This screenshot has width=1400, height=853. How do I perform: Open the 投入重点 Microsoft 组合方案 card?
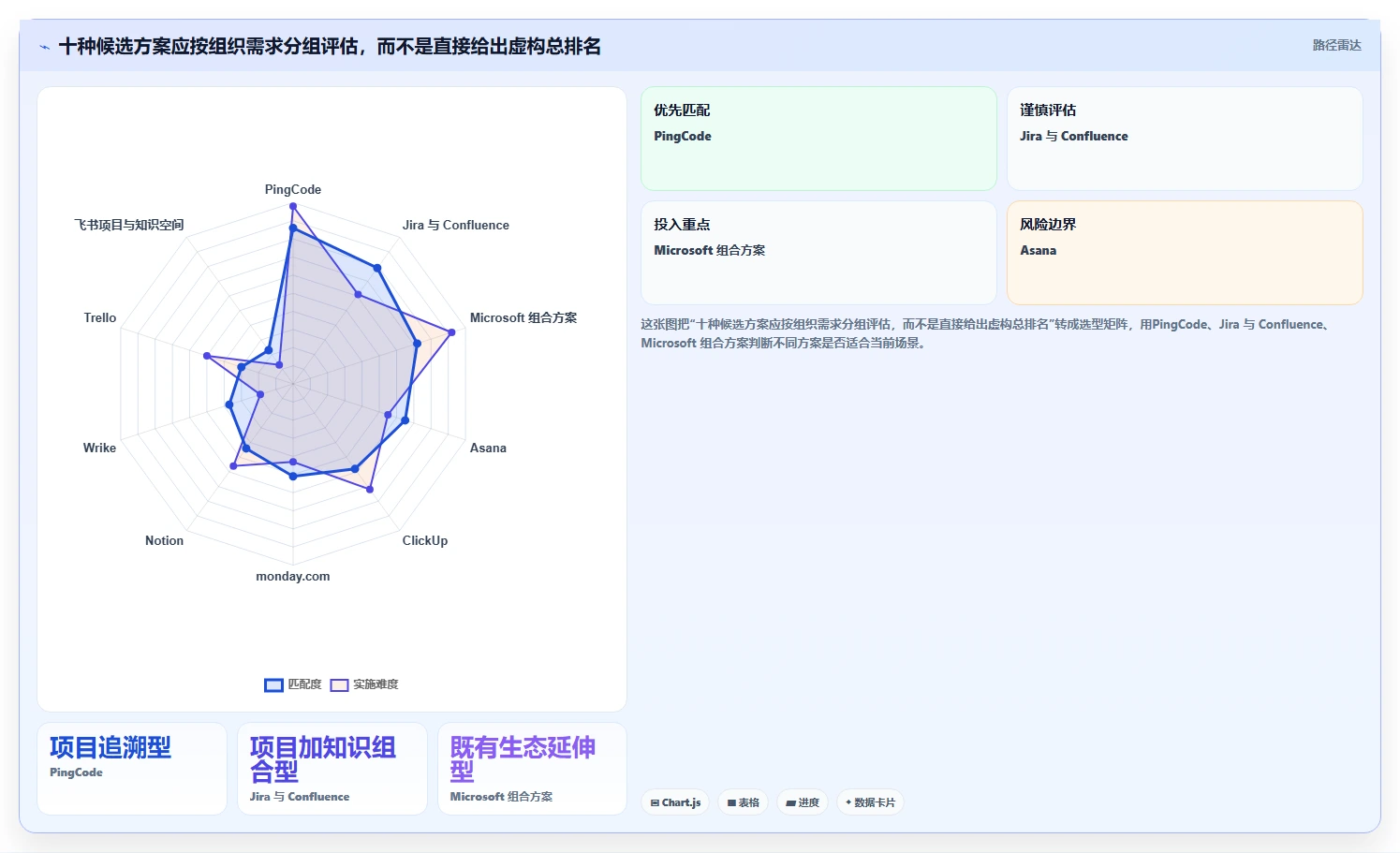coord(818,253)
